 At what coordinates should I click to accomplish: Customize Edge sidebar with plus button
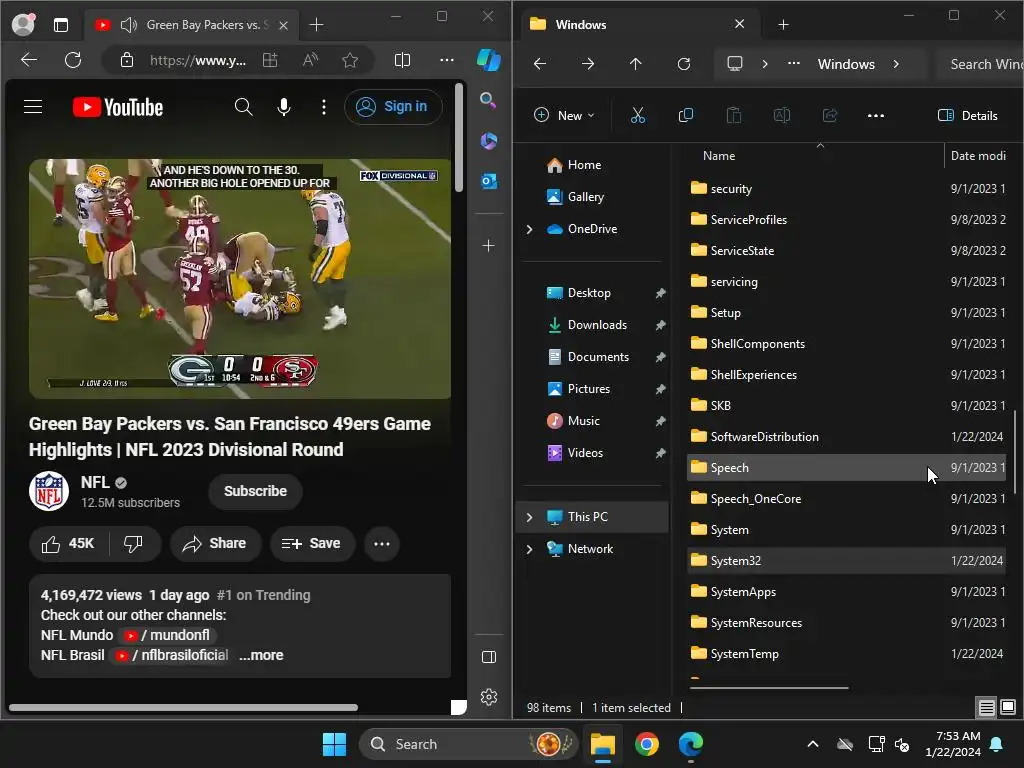[488, 246]
